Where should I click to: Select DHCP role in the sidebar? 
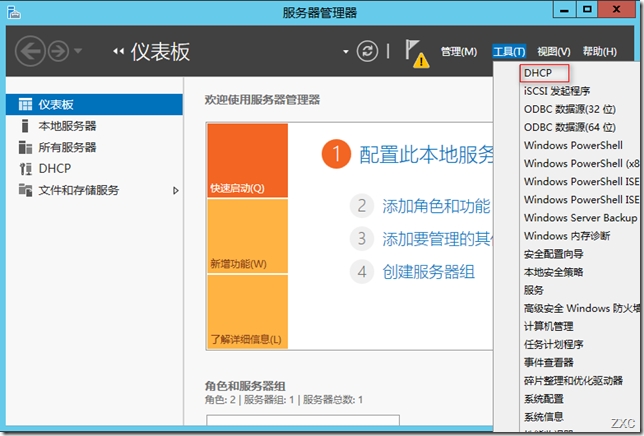[x=94, y=168]
